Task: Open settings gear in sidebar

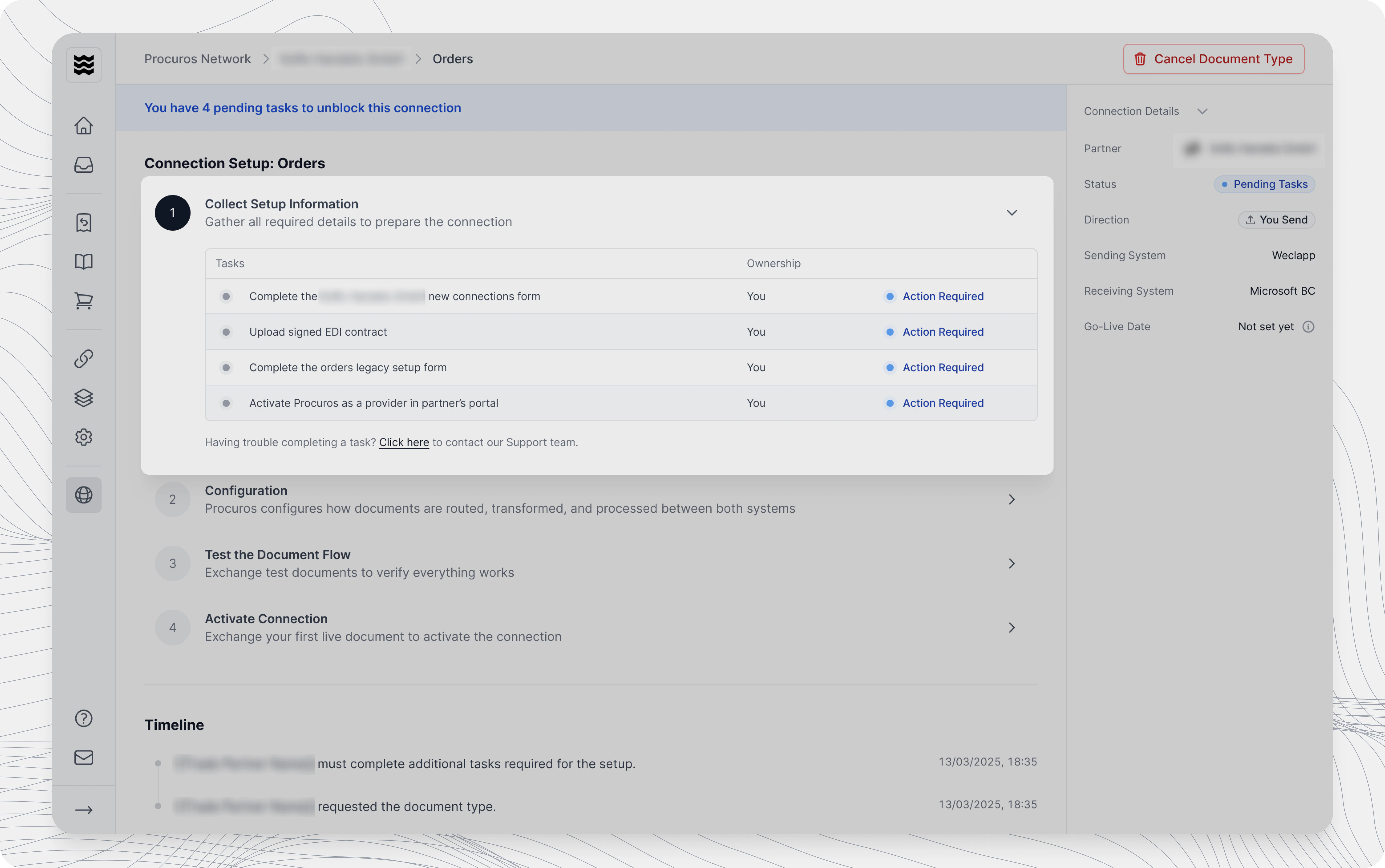Action: [x=84, y=437]
